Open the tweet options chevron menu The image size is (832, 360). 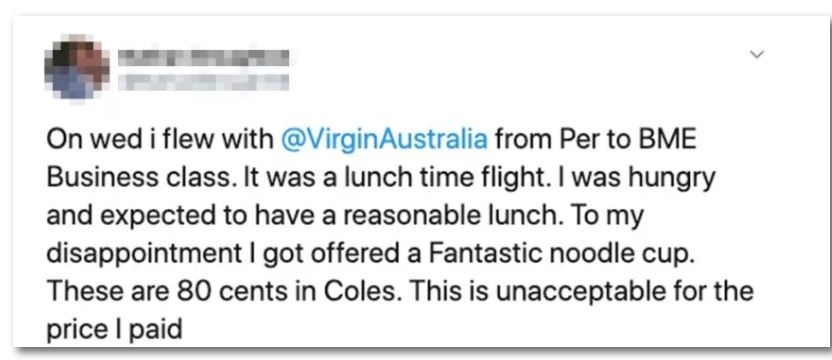coord(758,54)
